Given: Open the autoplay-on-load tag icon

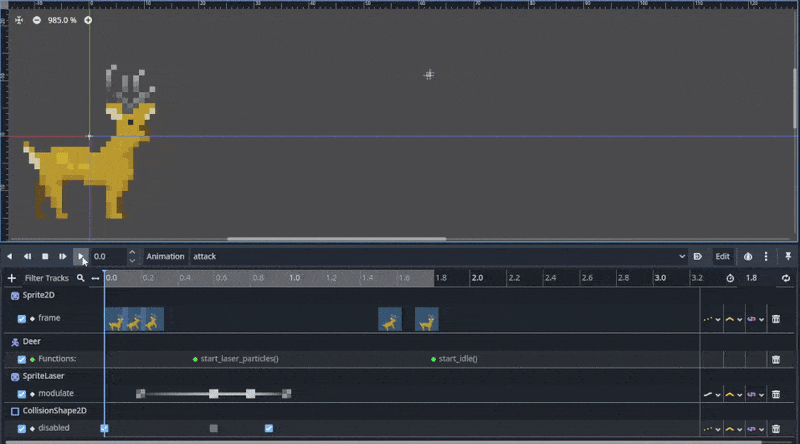Looking at the screenshot, I should (x=697, y=256).
